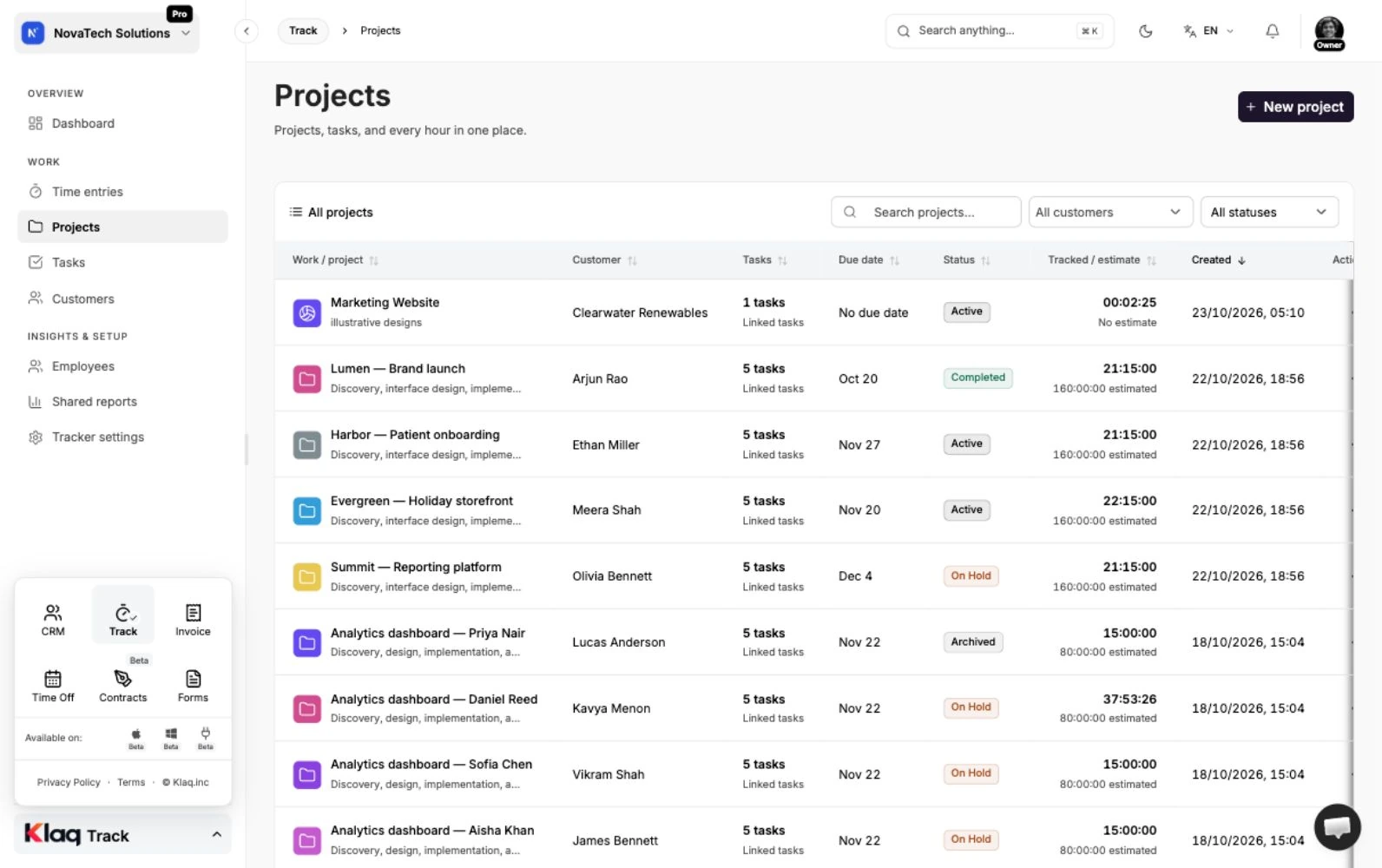The height and width of the screenshot is (868, 1382).
Task: Open the Time Off app
Action: tap(53, 686)
